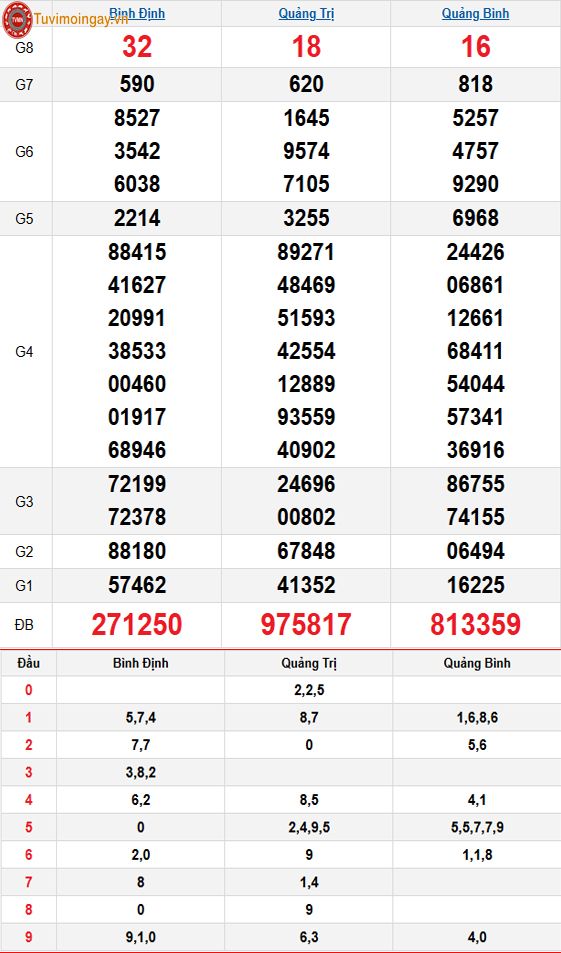Select Quảng Trị G8 result 18

306,47
